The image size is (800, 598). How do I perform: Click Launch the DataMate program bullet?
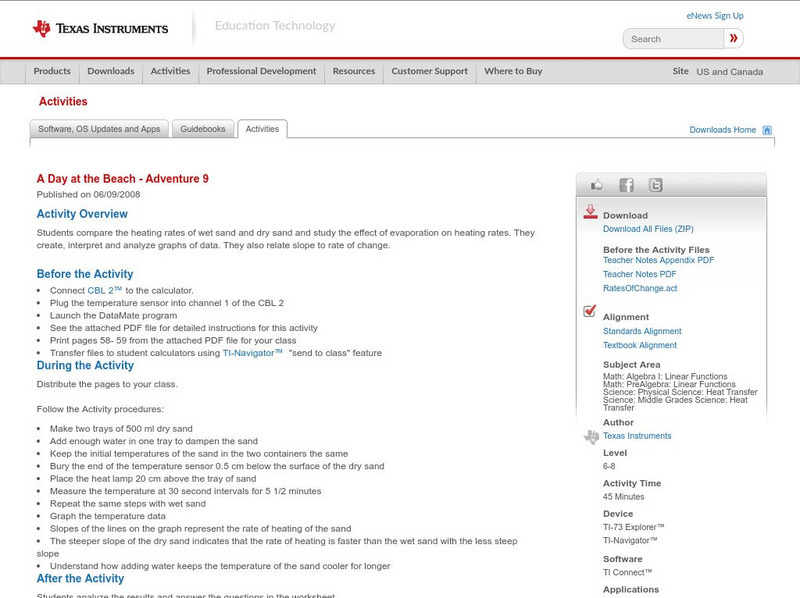click(x=113, y=316)
